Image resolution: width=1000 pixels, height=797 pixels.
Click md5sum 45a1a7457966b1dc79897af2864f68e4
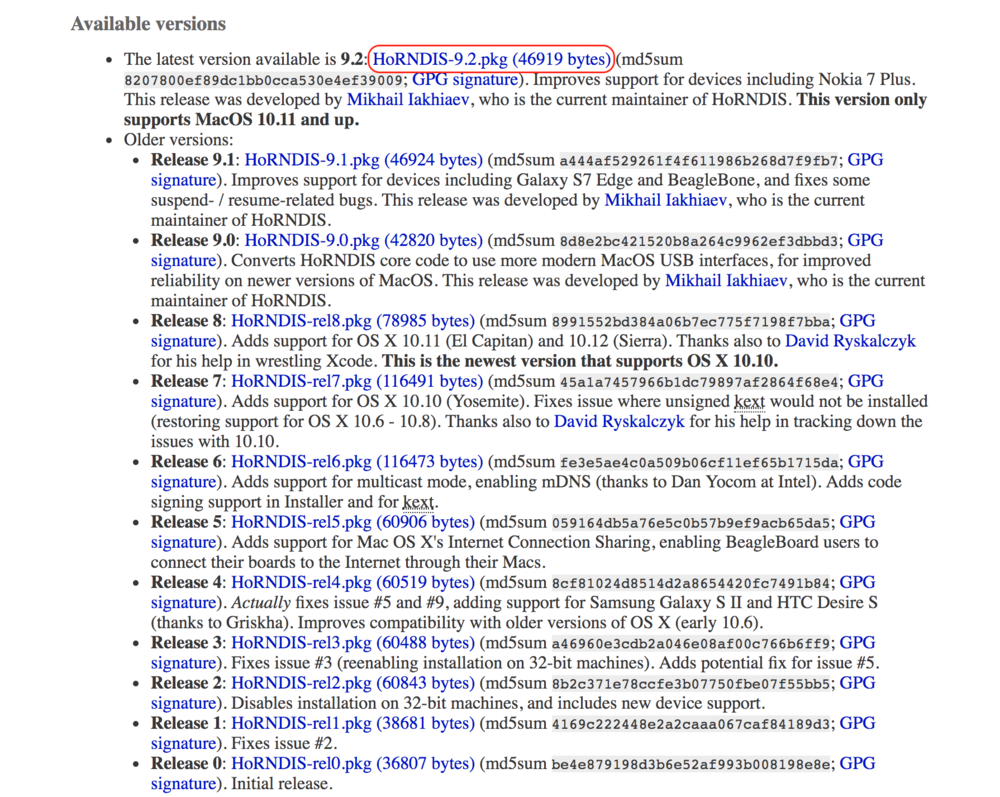pos(699,382)
